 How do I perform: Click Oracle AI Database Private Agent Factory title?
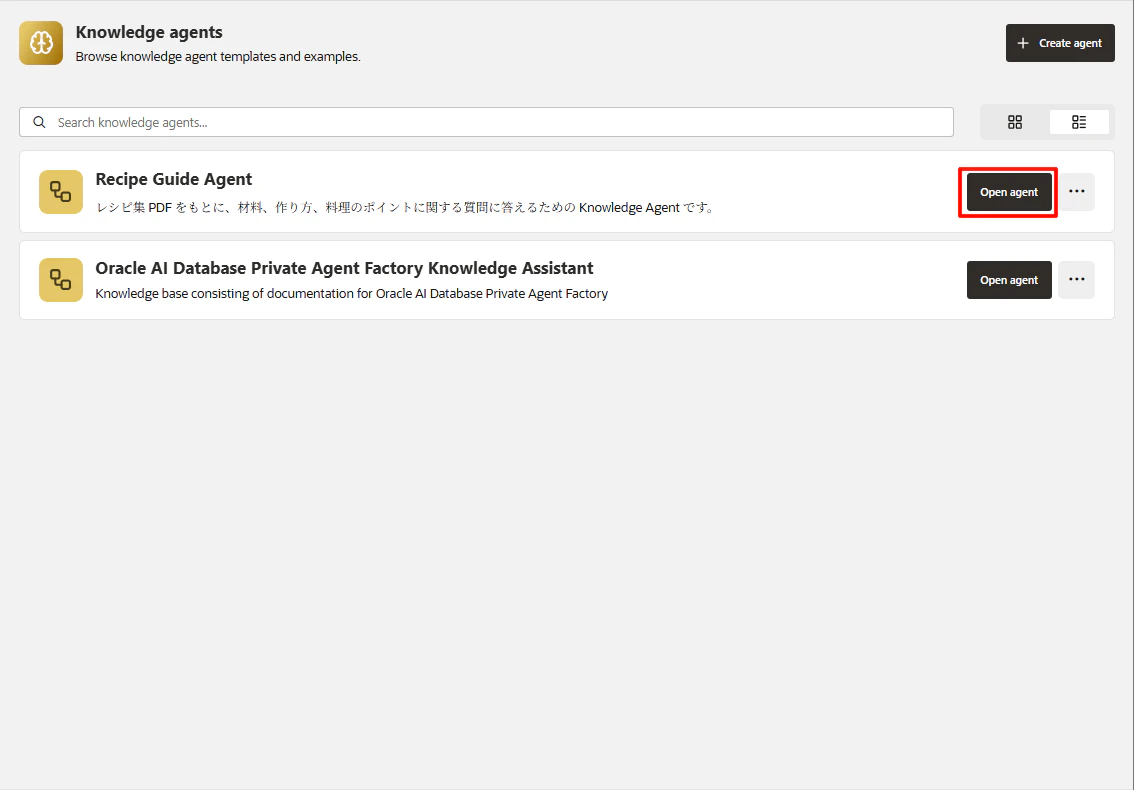click(x=344, y=268)
